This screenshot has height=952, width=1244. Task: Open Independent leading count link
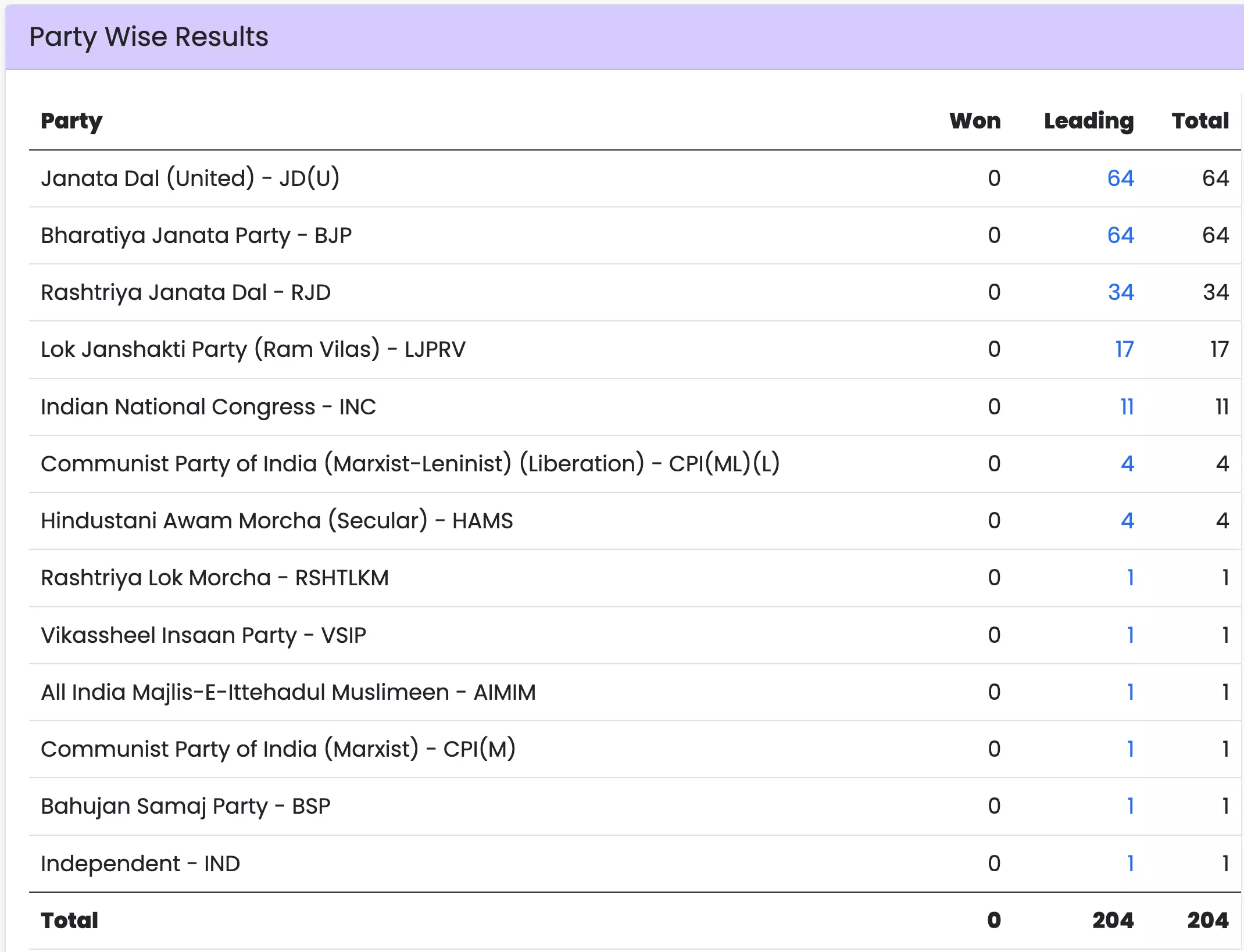click(x=1130, y=863)
